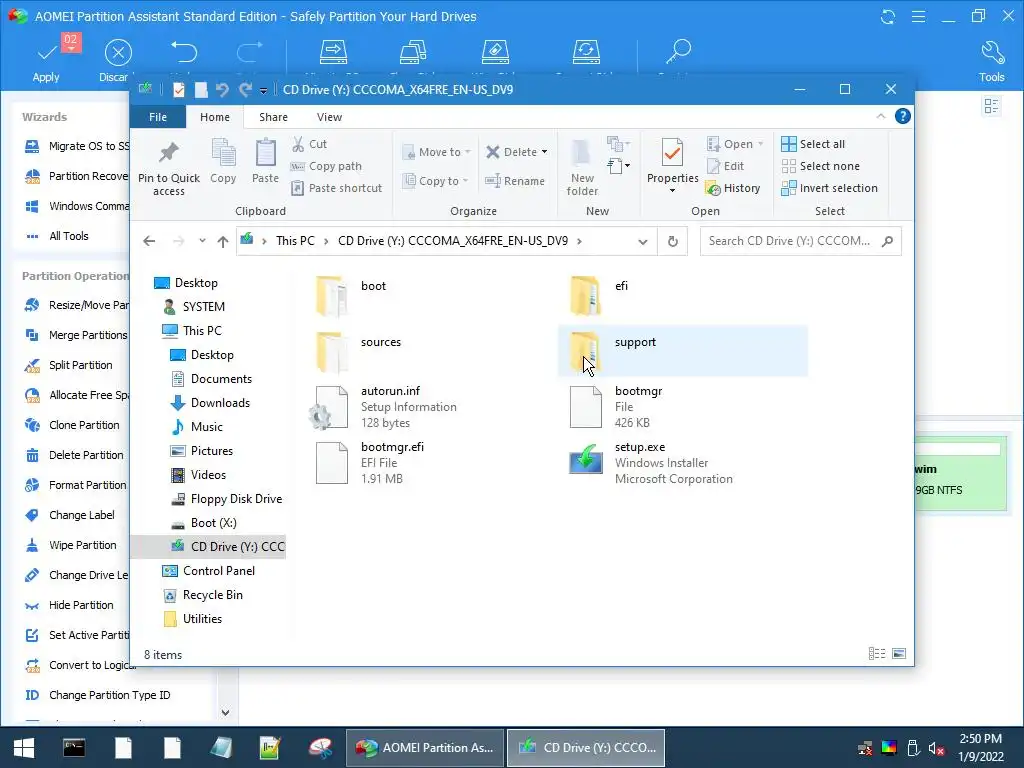Click the Redo arrow in AOMEI toolbar
Screen dimensions: 1024x768
click(249, 52)
